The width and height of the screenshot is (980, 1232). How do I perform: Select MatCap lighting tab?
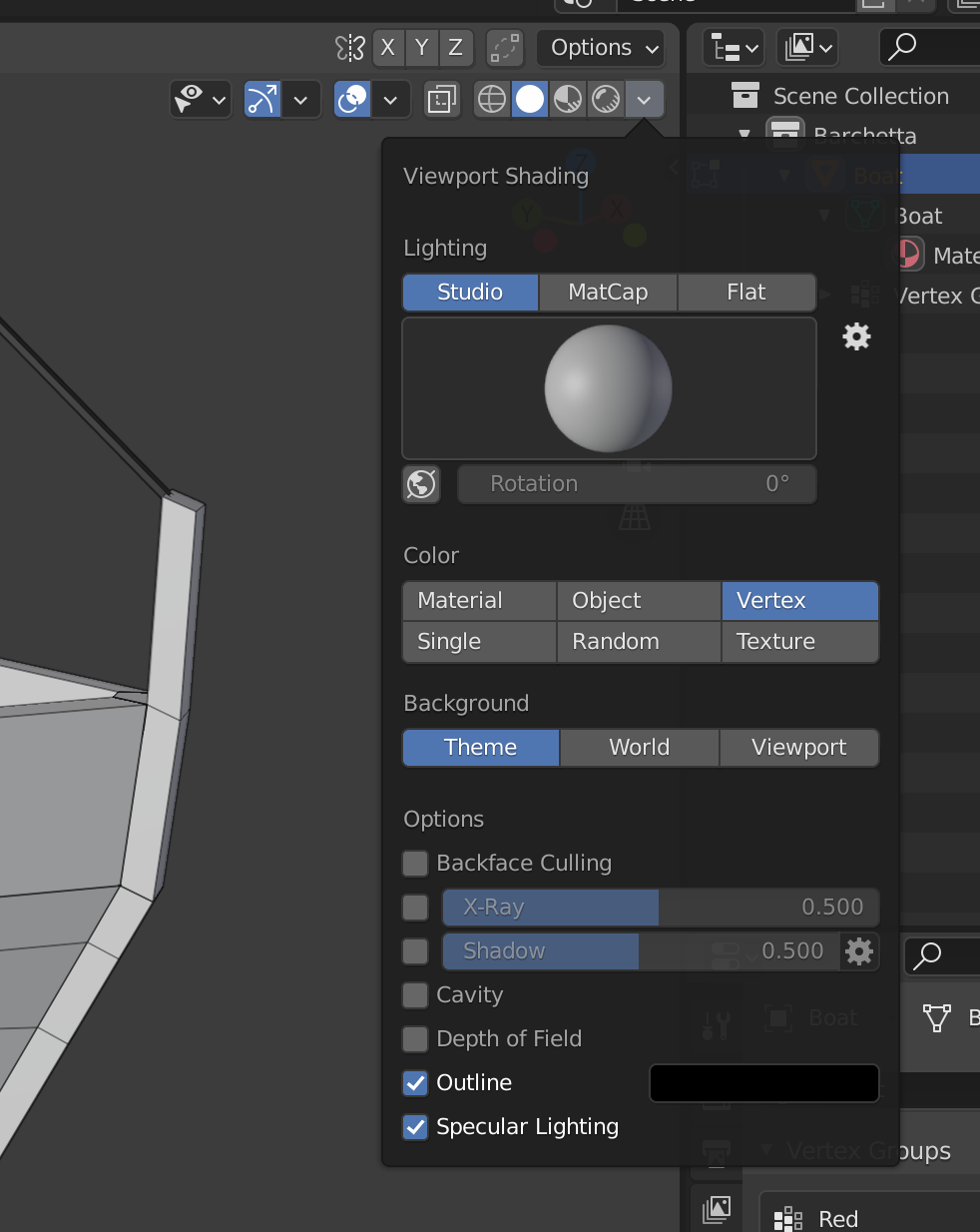pos(608,292)
